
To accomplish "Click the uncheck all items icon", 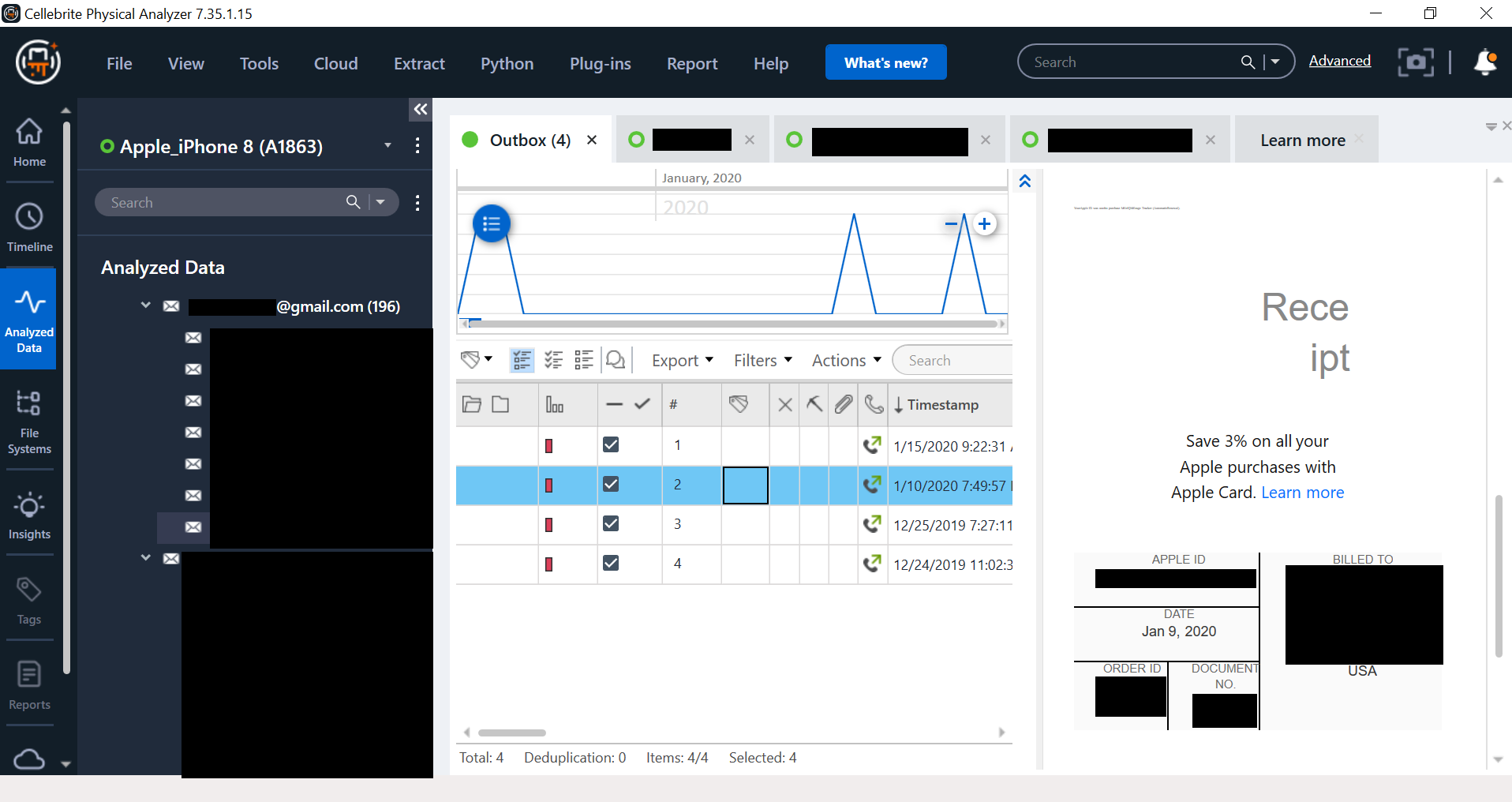I will click(x=584, y=360).
